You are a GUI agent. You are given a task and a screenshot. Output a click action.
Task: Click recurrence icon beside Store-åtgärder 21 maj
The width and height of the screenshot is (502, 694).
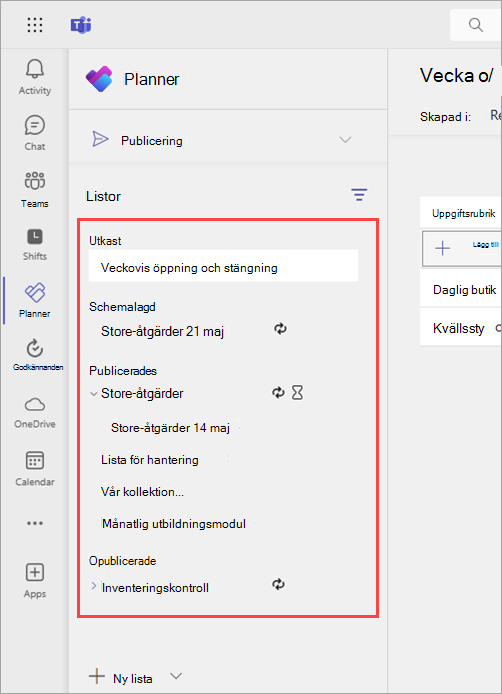(x=280, y=328)
